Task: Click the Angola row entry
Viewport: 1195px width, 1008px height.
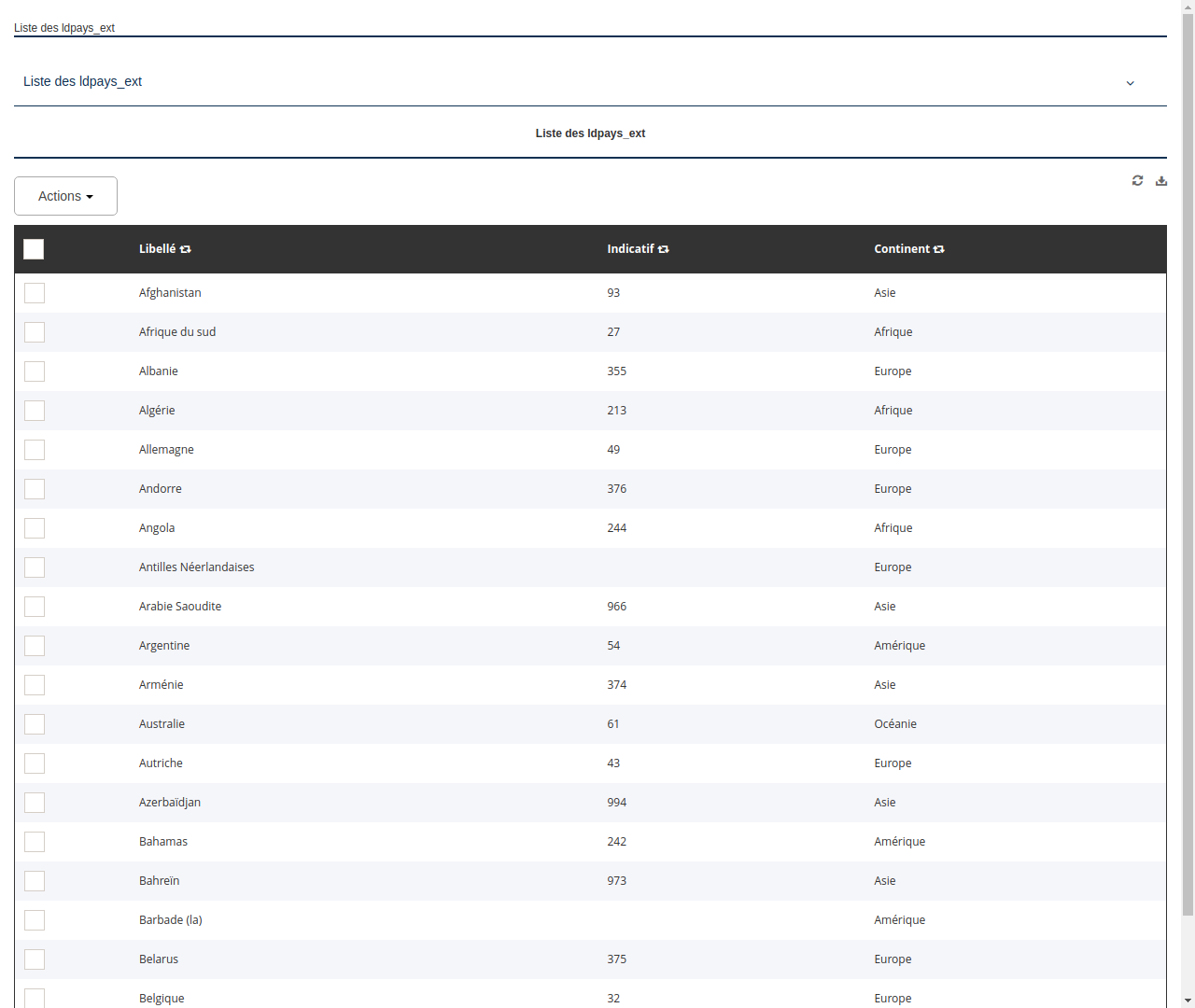Action: click(157, 527)
